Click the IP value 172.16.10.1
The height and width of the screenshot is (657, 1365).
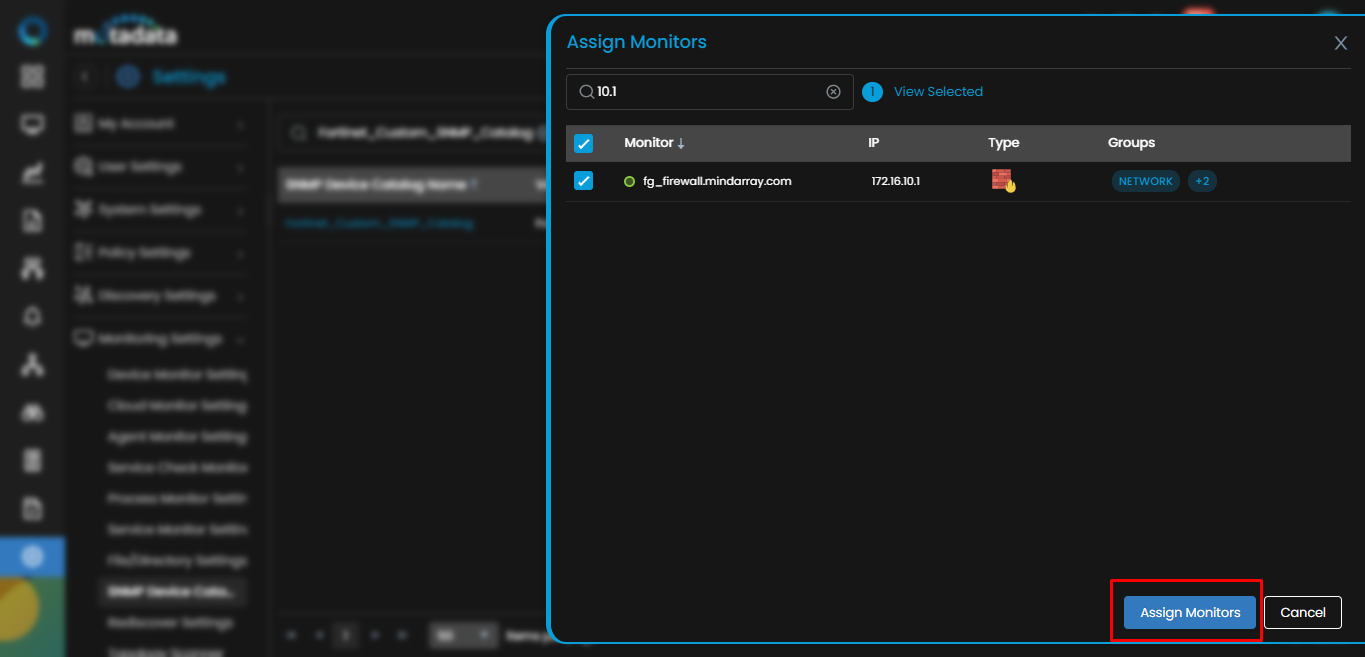click(x=895, y=181)
